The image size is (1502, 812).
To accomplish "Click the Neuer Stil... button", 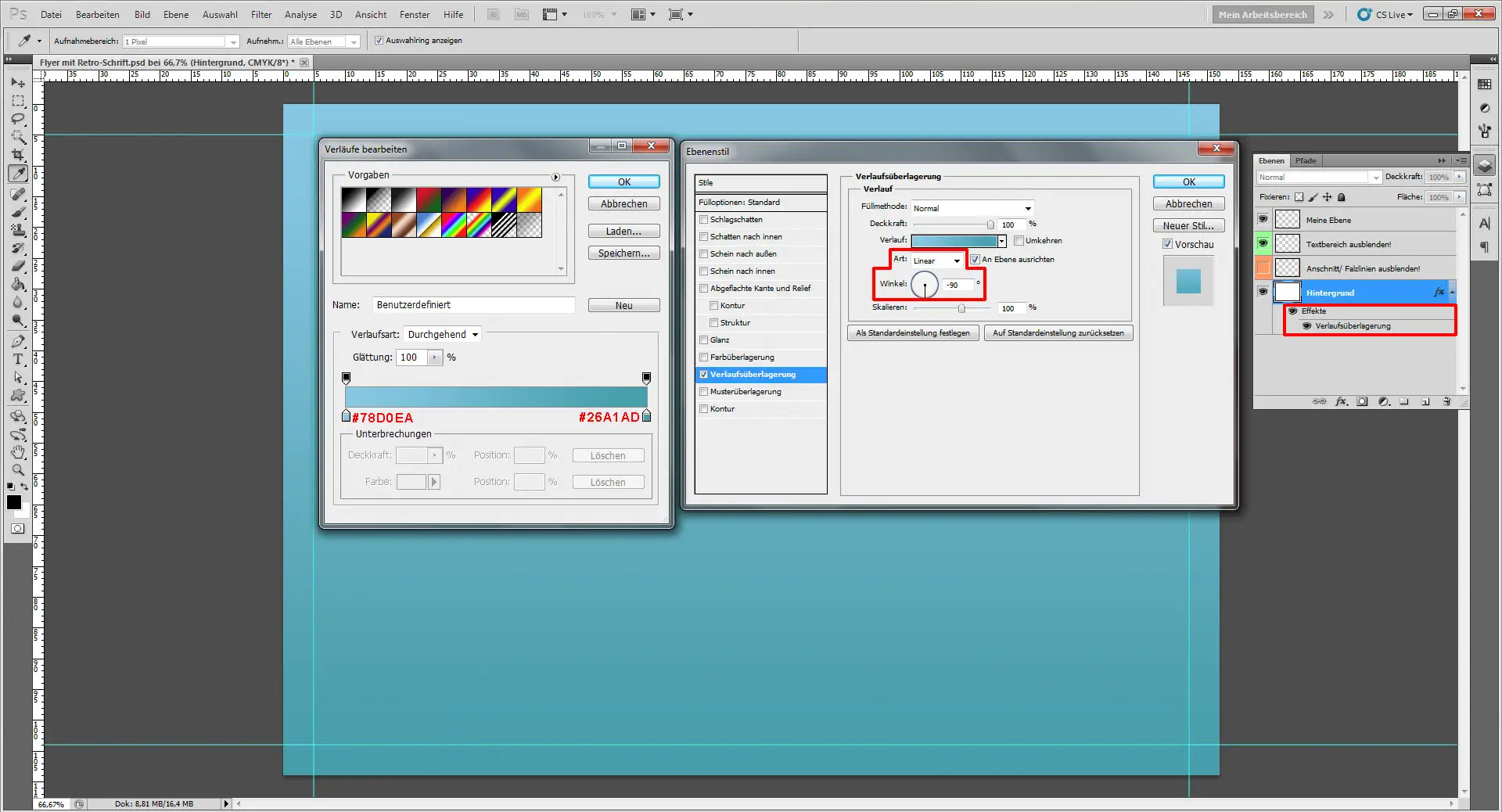I will tap(1188, 226).
